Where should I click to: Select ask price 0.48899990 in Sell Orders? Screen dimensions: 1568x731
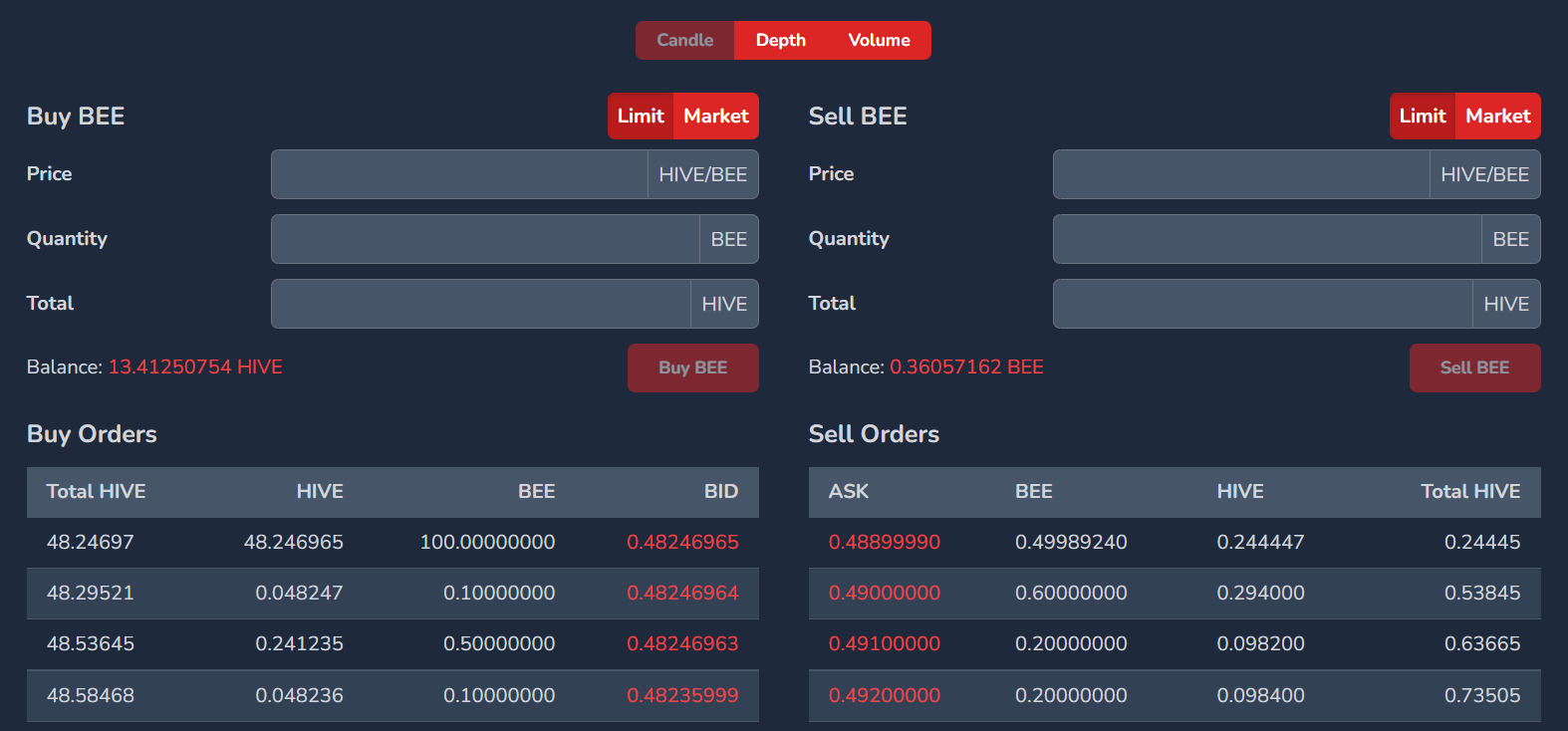tap(885, 543)
